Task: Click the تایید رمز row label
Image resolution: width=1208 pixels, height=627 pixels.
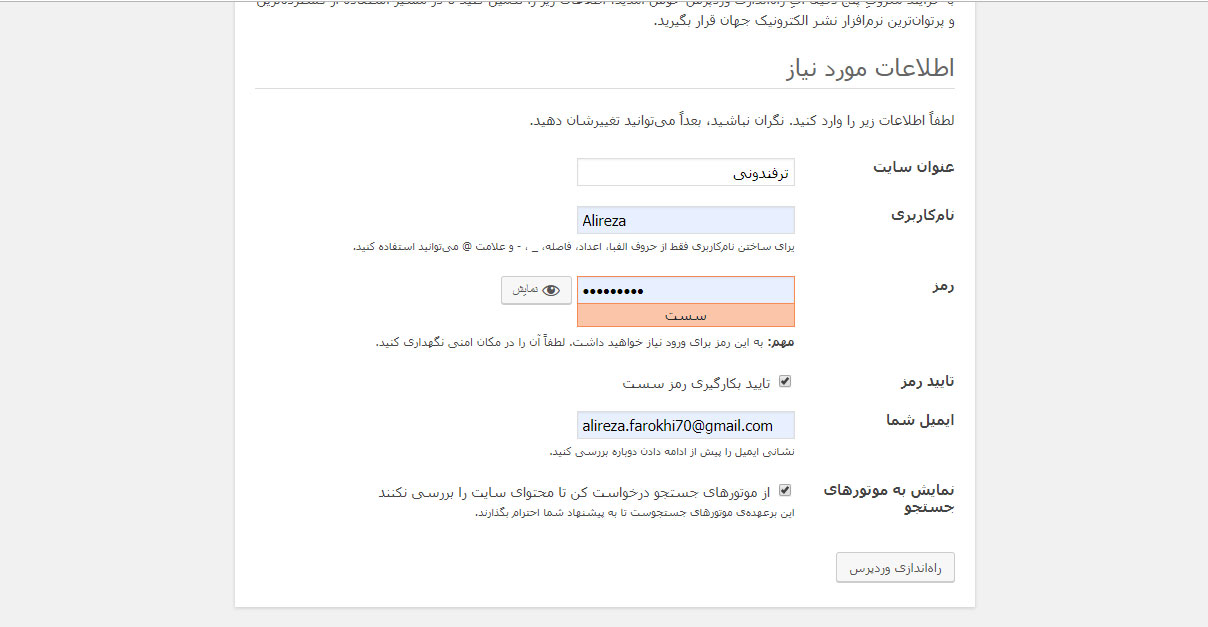Action: tap(928, 381)
